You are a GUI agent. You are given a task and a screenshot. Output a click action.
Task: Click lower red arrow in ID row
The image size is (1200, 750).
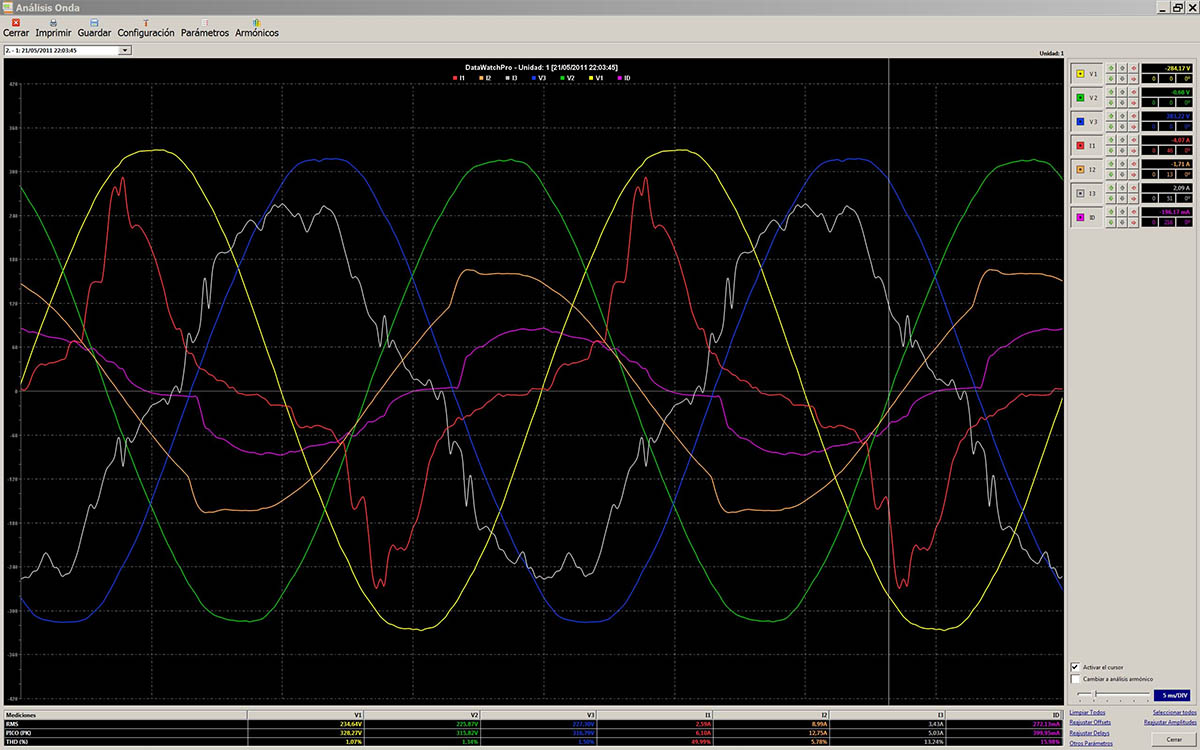coord(1134,223)
